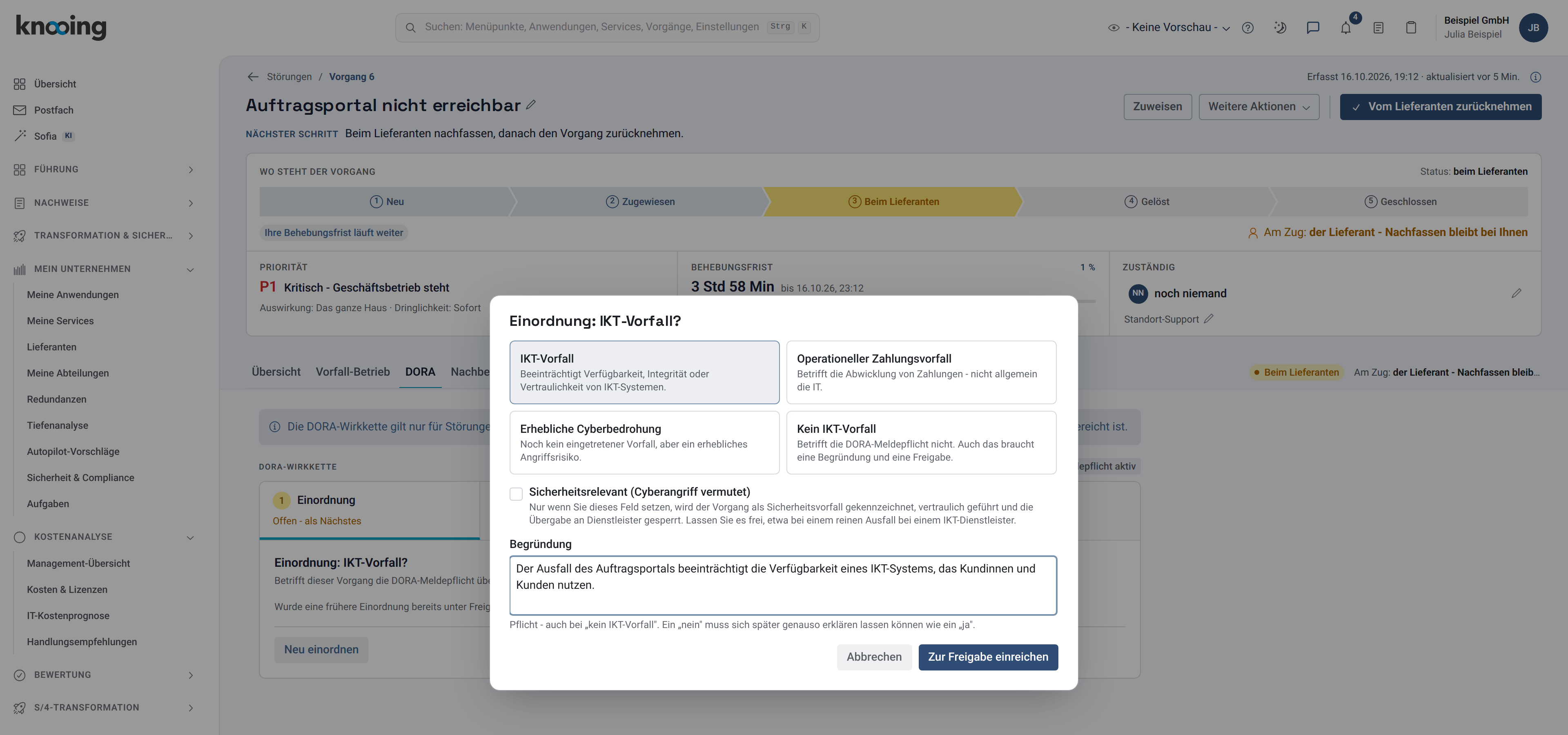The width and height of the screenshot is (1568, 735).
Task: Open the Keine Vorschau dropdown
Action: 1169,27
